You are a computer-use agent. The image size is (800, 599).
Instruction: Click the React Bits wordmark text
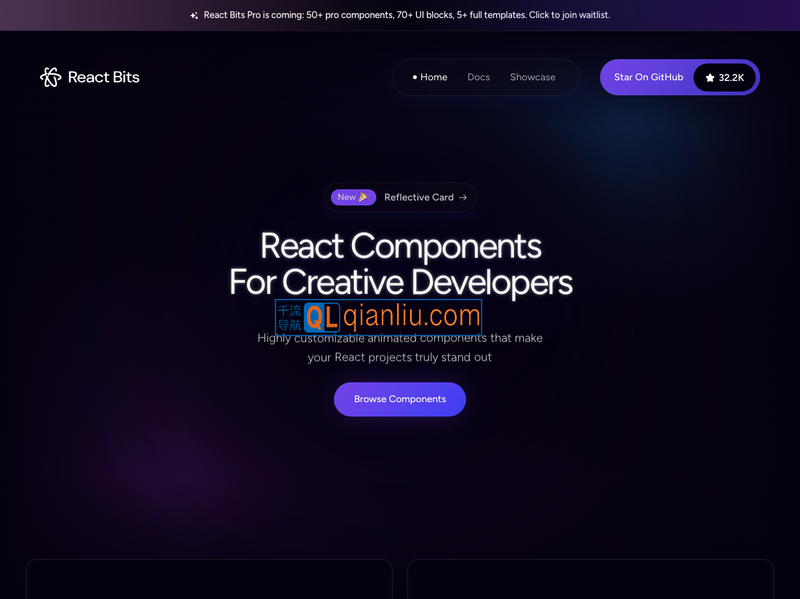[x=103, y=77]
